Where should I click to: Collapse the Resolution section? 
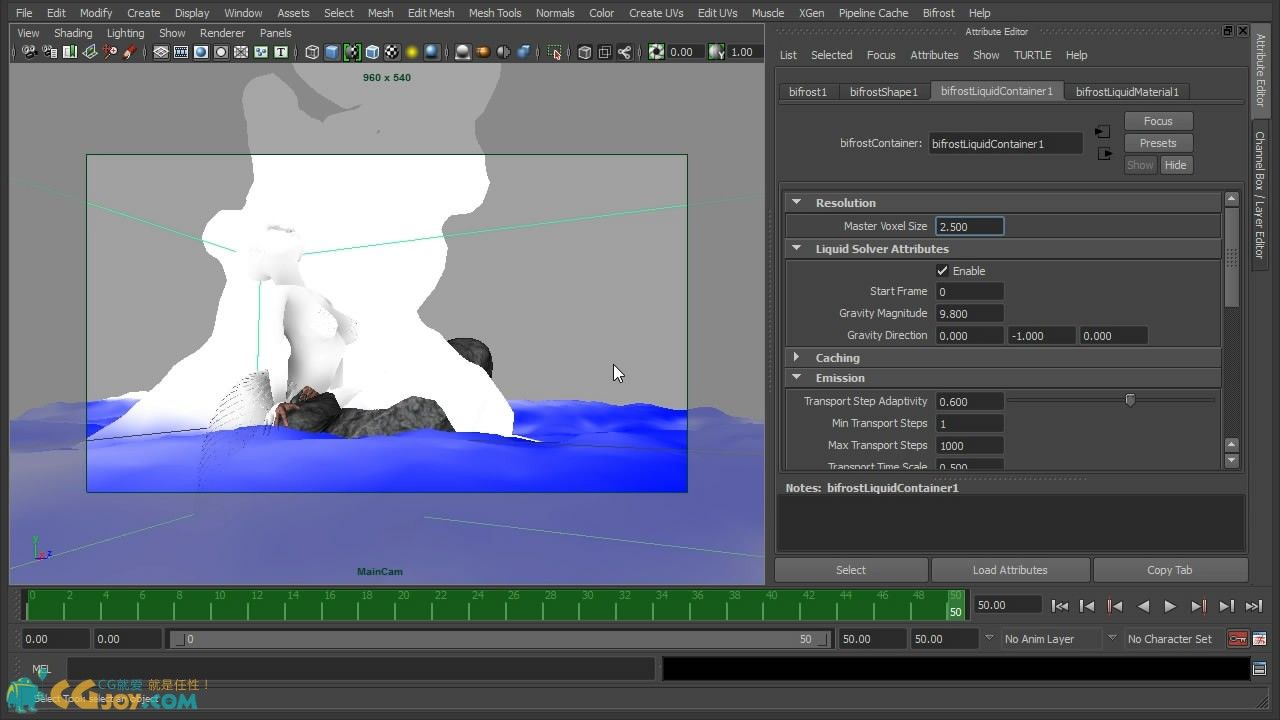tap(797, 202)
